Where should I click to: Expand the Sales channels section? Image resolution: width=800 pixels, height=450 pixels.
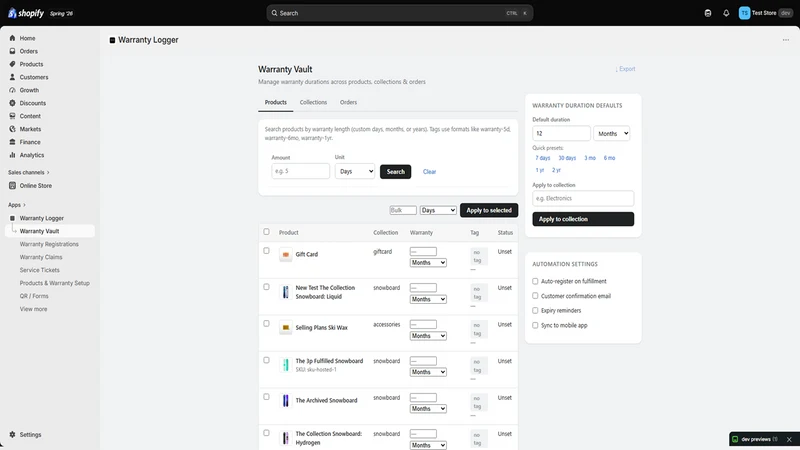tap(29, 172)
